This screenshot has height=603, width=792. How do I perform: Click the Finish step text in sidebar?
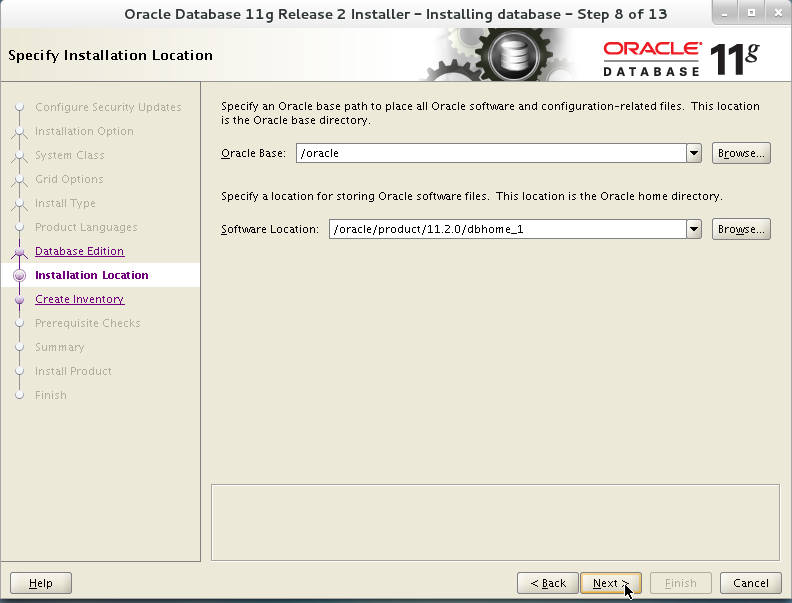click(x=51, y=395)
